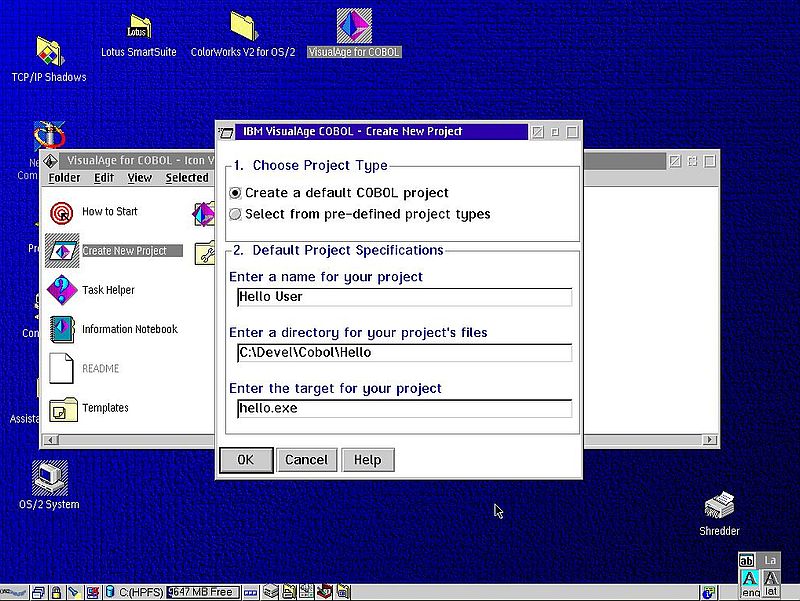Click the project directory input field

[404, 353]
